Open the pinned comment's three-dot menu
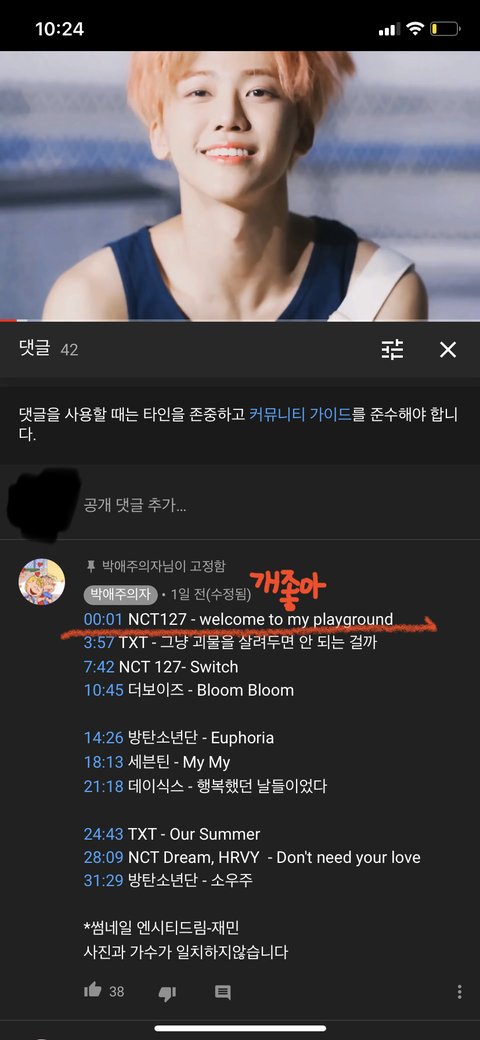Viewport: 480px width, 1040px height. [459, 992]
